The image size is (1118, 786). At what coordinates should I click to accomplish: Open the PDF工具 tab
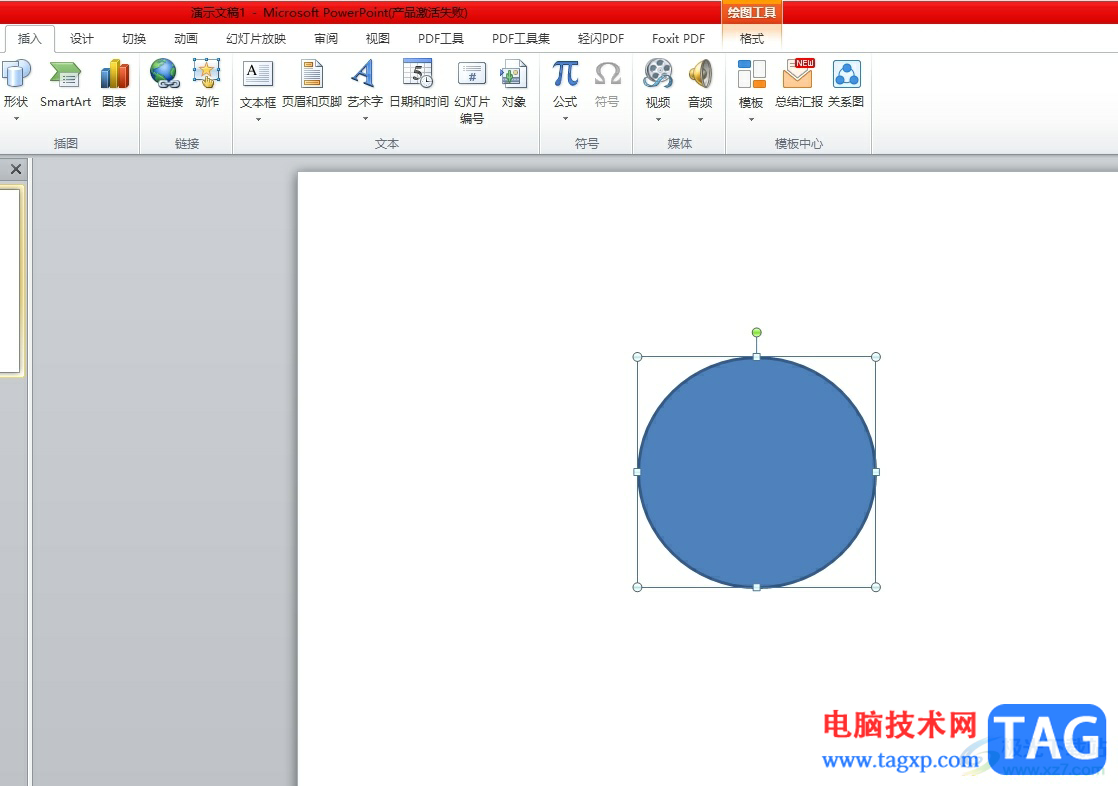click(441, 39)
